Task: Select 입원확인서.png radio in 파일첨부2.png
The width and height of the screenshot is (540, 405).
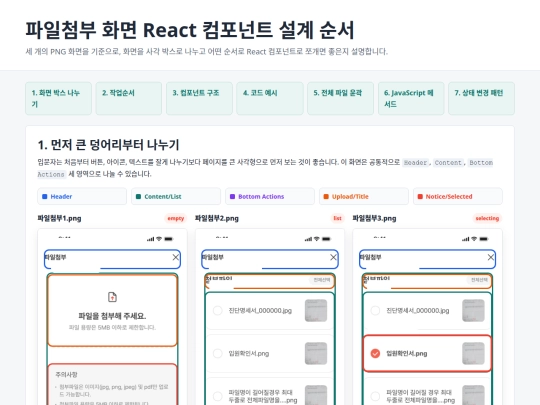Action: click(x=218, y=353)
